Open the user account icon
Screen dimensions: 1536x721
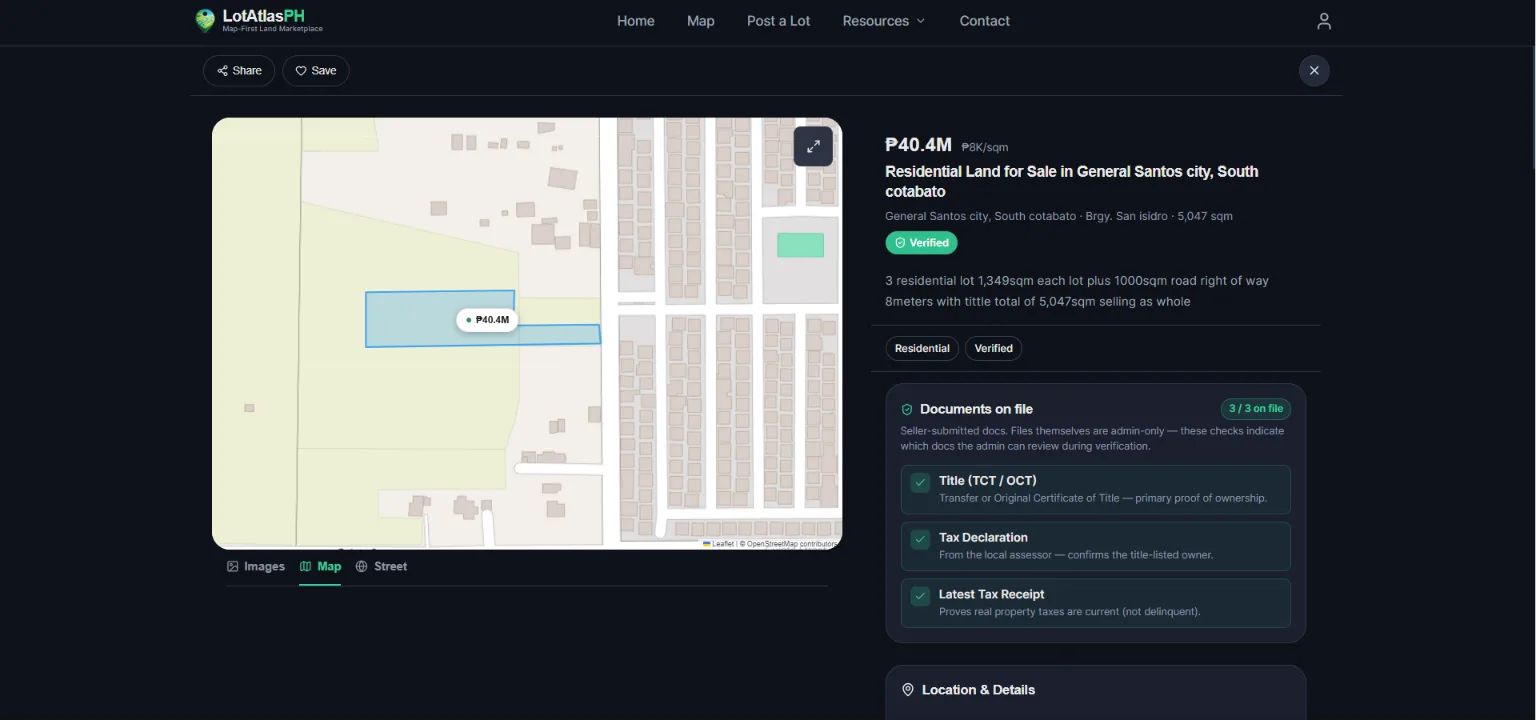(1324, 21)
